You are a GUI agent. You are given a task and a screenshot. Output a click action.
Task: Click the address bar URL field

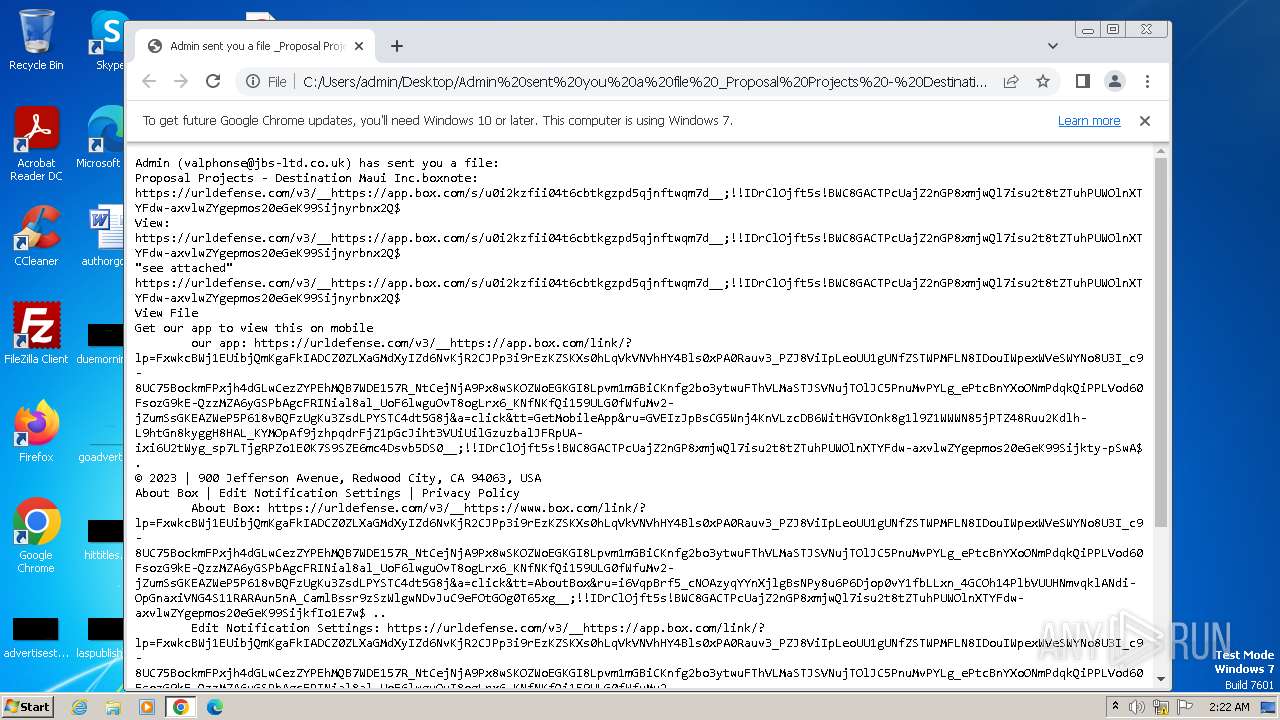(645, 82)
